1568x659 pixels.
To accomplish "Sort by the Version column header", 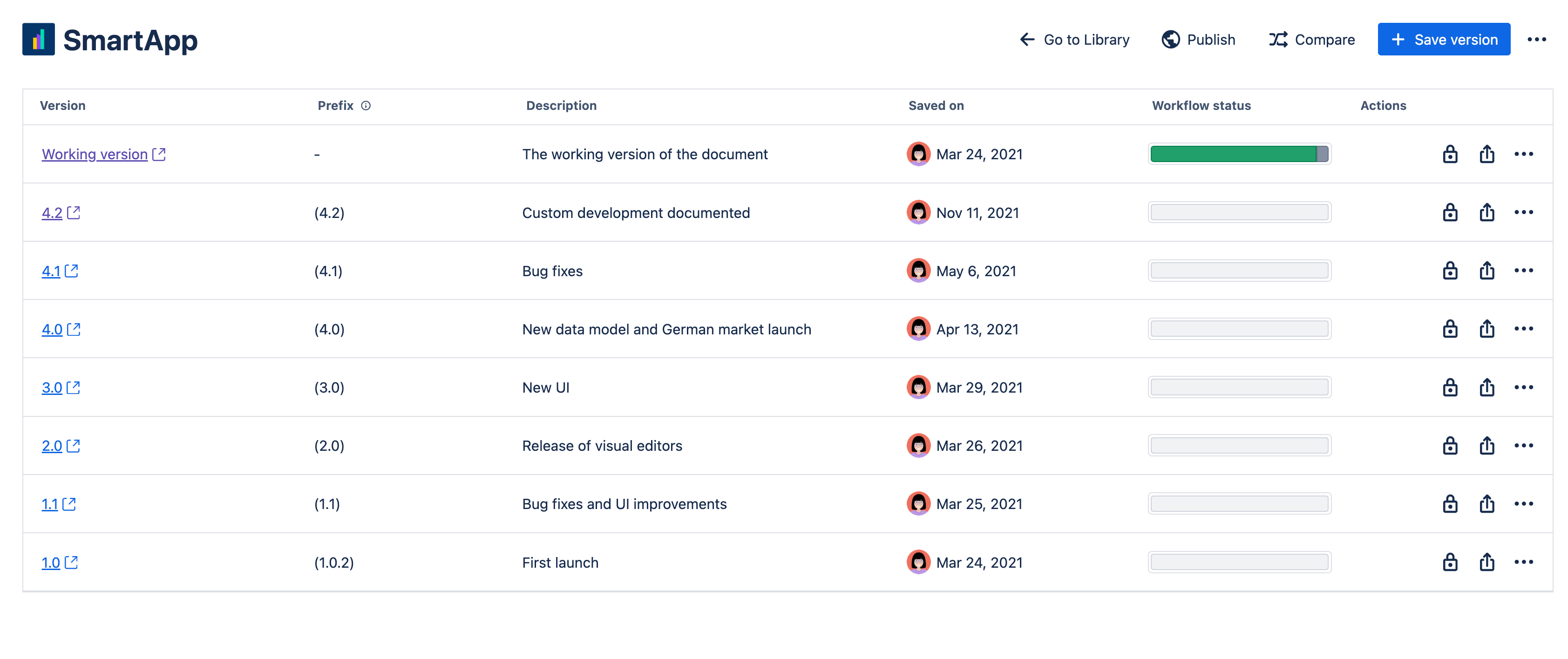I will [63, 105].
